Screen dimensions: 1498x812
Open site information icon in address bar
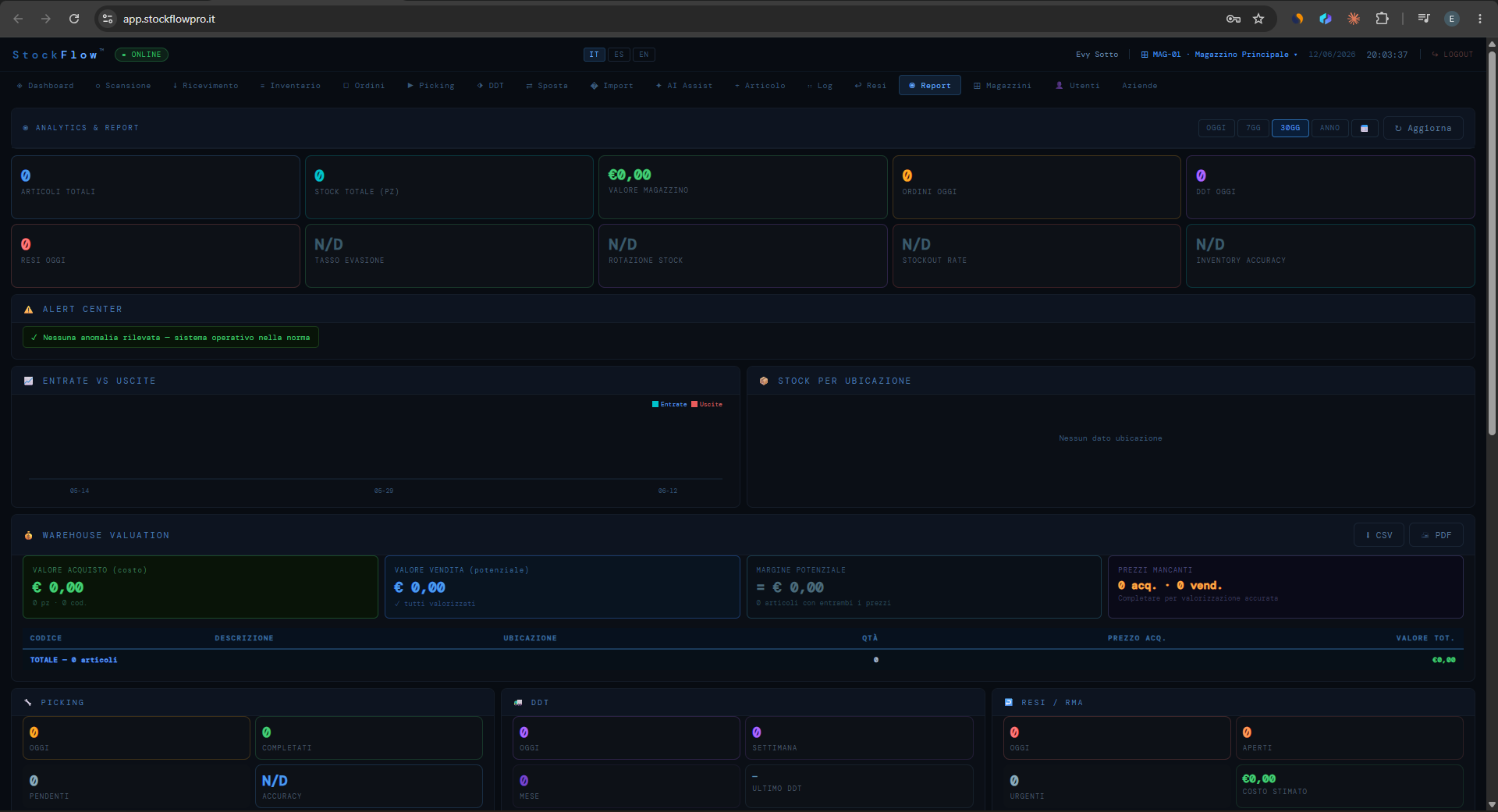point(108,19)
